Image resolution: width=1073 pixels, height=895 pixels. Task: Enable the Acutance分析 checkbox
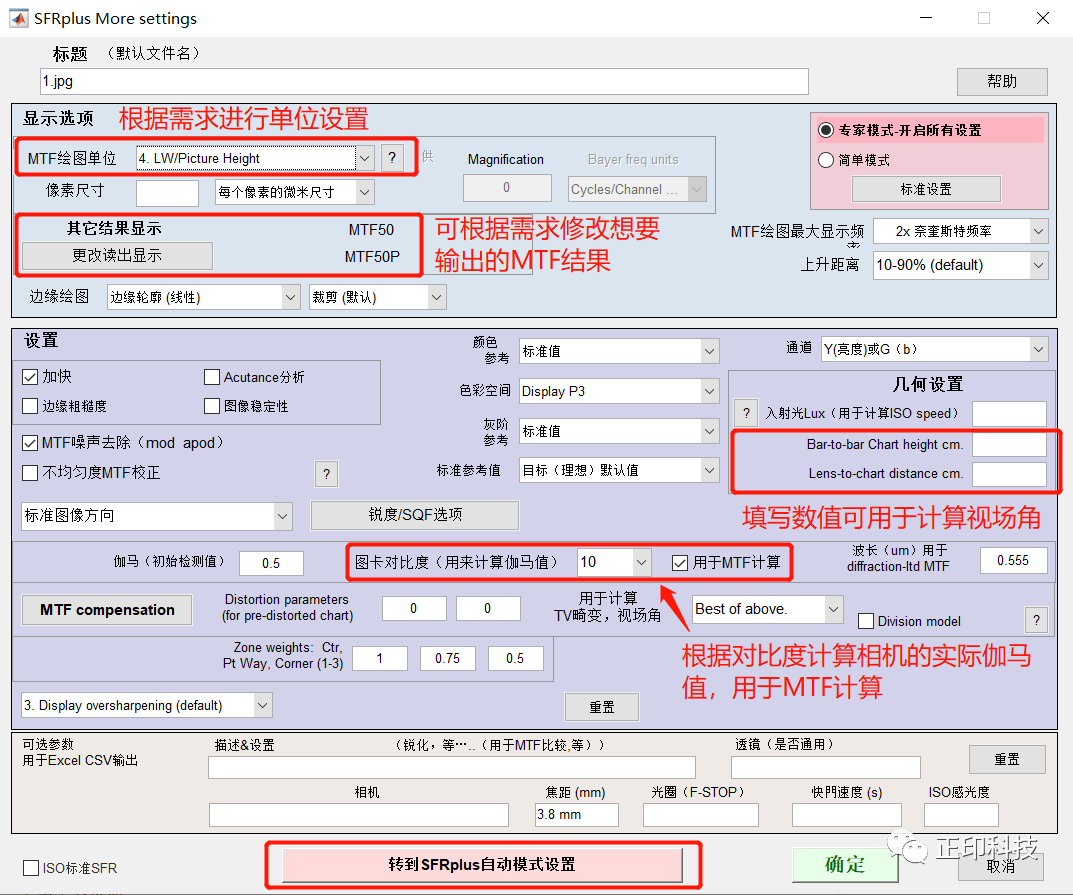(x=211, y=377)
